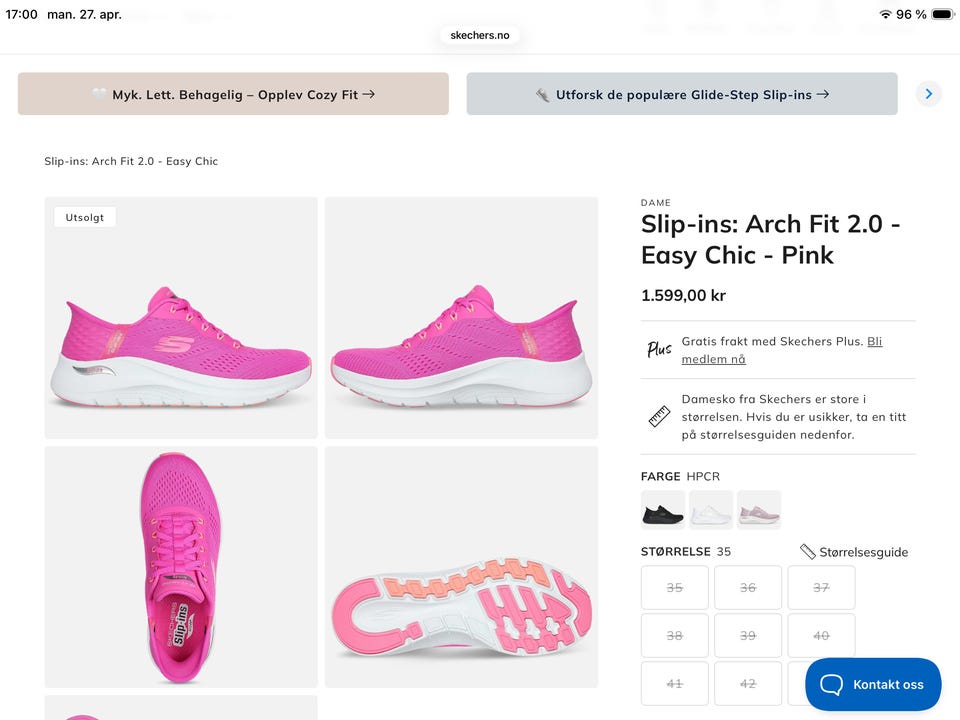Open the Størrelsesguide link
960x720 pixels.
(x=854, y=552)
